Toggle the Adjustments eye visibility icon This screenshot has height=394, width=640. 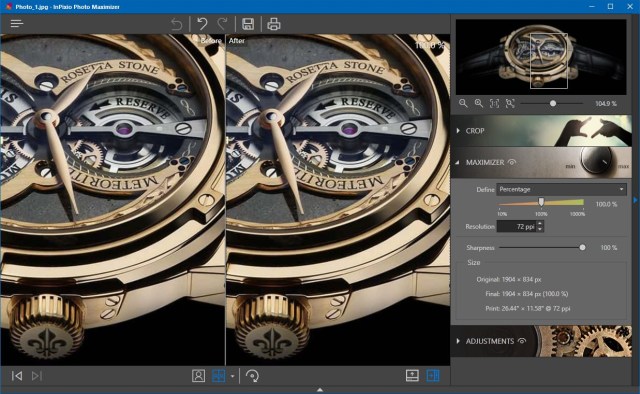pyautogui.click(x=522, y=341)
